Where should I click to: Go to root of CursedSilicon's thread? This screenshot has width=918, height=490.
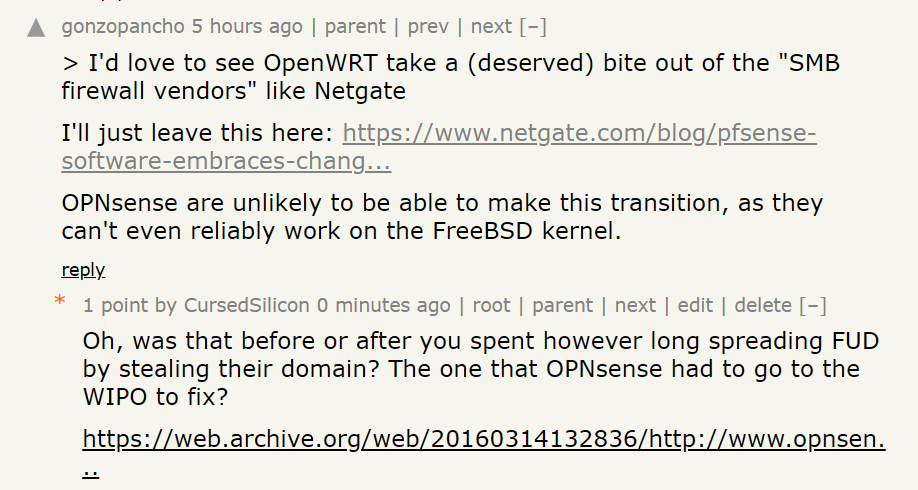(x=491, y=305)
